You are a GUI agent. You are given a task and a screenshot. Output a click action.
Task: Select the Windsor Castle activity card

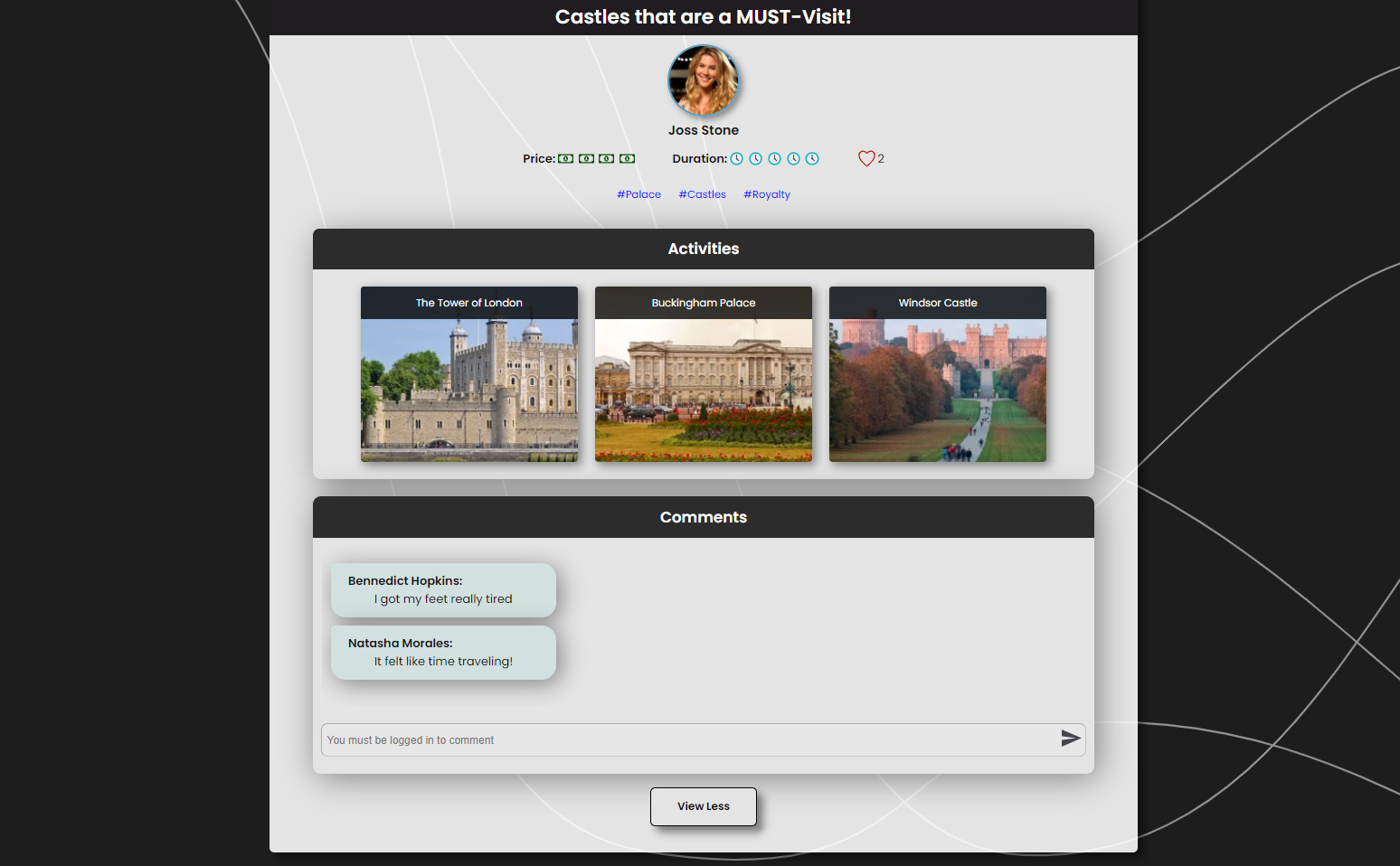pyautogui.click(x=938, y=374)
